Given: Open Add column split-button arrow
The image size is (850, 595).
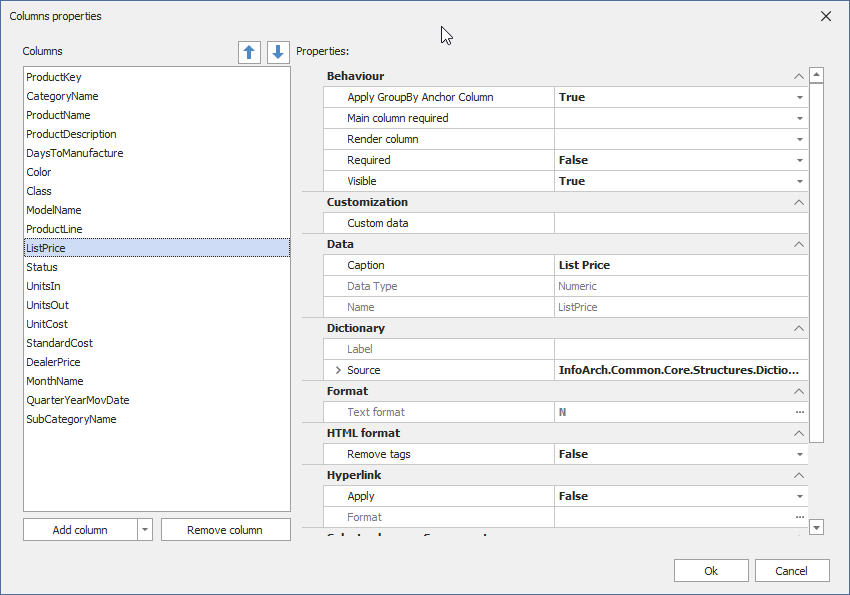Looking at the screenshot, I should pyautogui.click(x=145, y=530).
